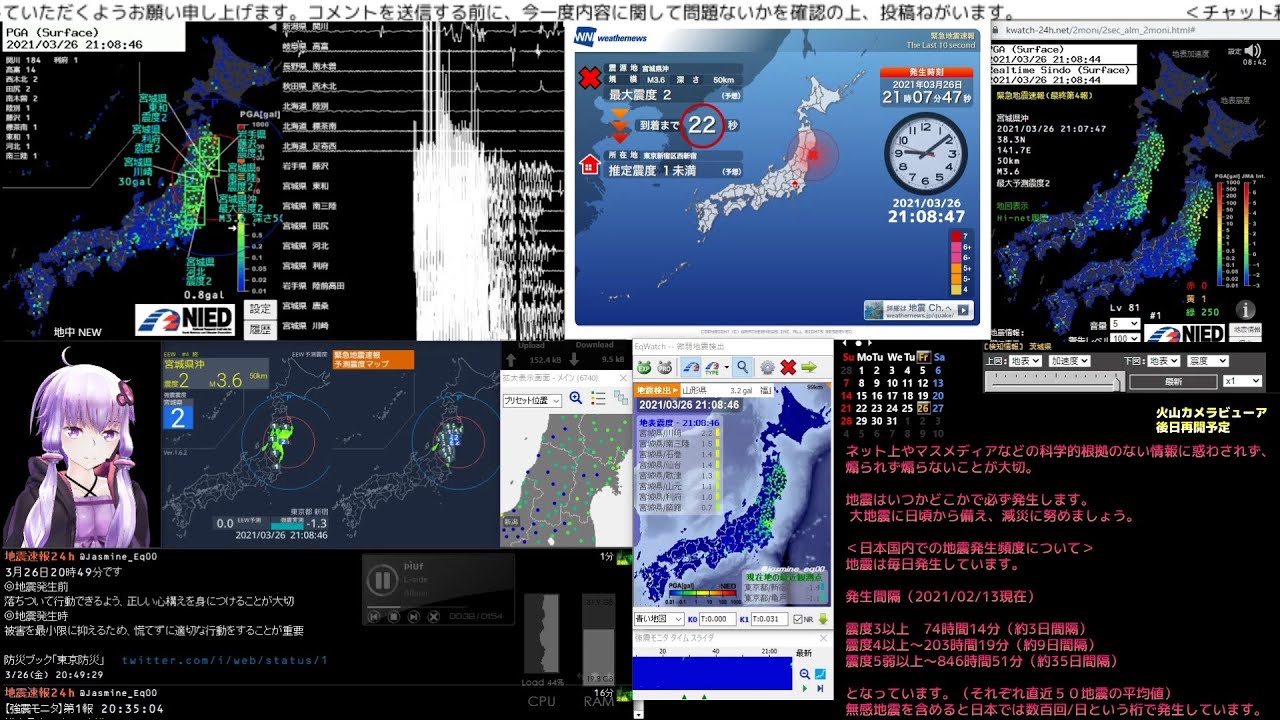Click the green arrow icon in EqWatch toolbar
The height and width of the screenshot is (720, 1280).
(x=809, y=367)
